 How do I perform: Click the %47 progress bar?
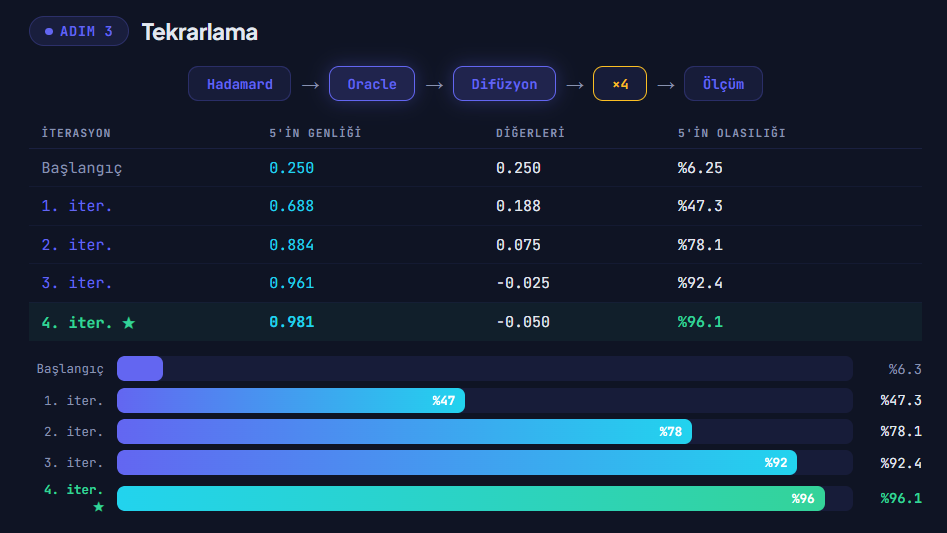pyautogui.click(x=291, y=400)
